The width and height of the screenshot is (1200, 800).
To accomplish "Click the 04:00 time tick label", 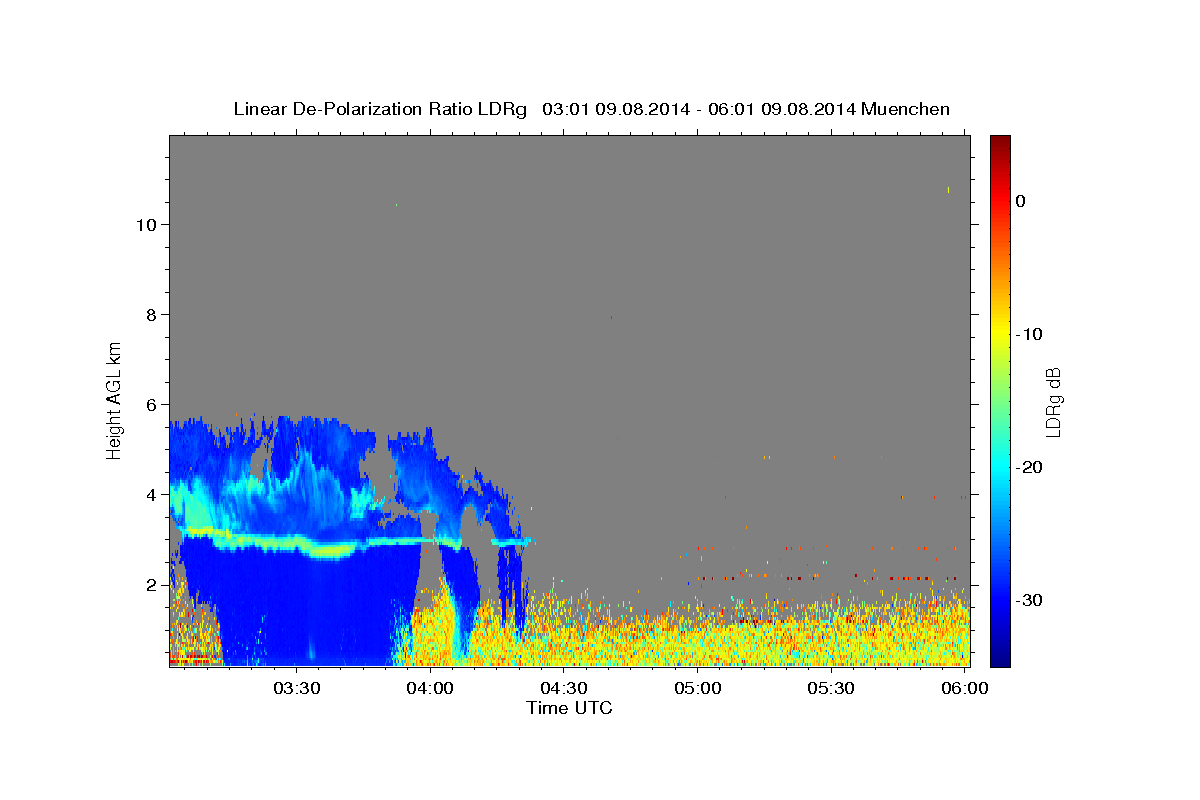I will pyautogui.click(x=432, y=689).
